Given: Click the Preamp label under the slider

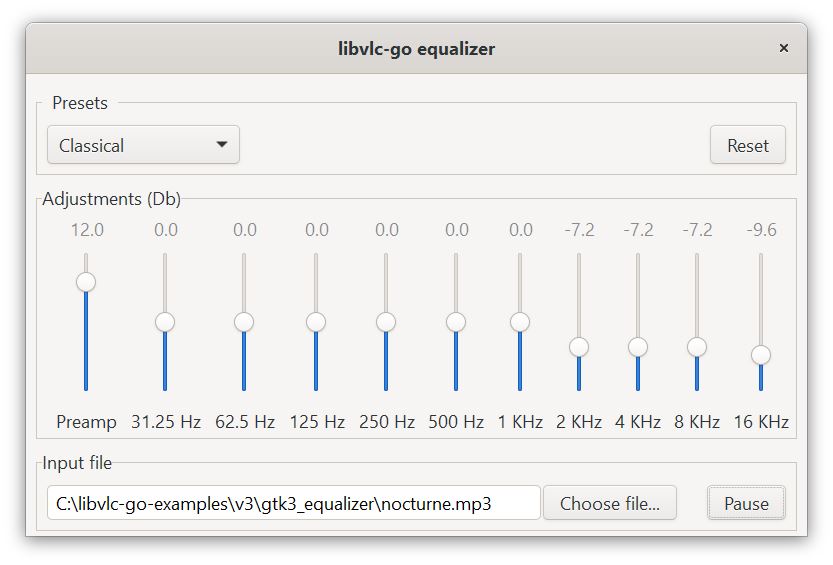Looking at the screenshot, I should [x=86, y=422].
